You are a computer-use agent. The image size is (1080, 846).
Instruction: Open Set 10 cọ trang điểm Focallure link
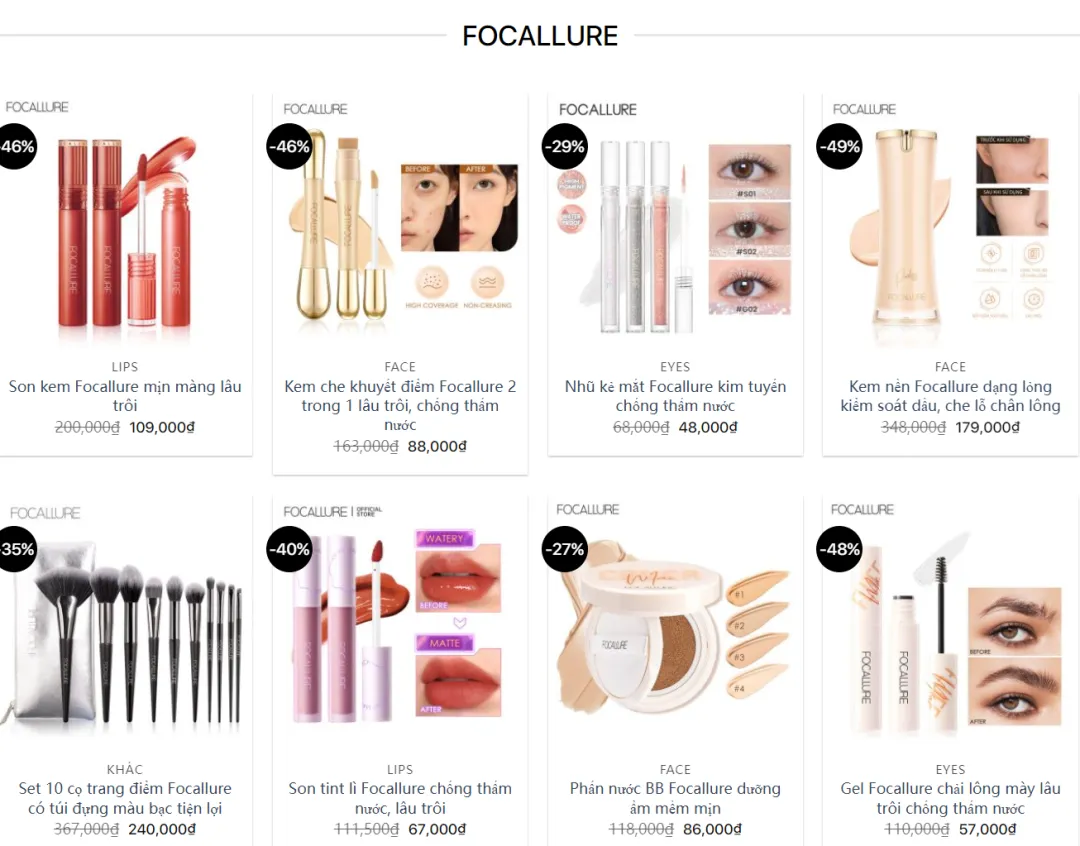tap(125, 798)
